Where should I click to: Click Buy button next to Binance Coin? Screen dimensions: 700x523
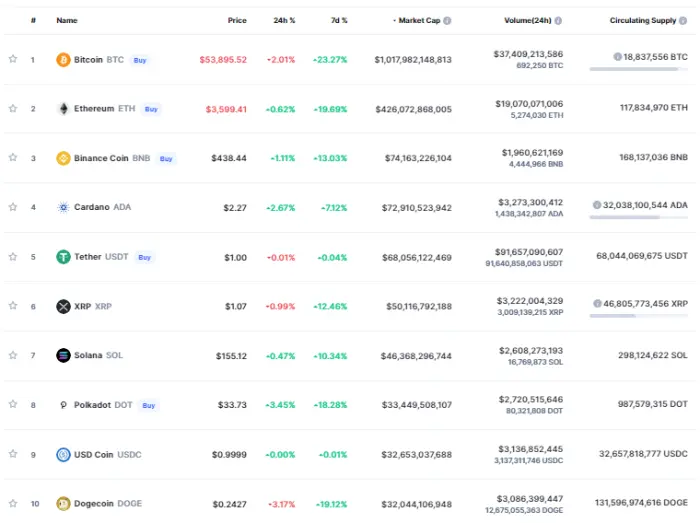166,159
